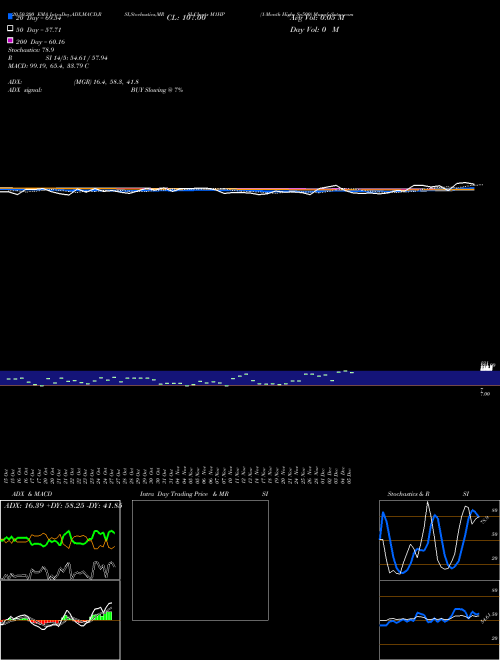The width and height of the screenshot is (500, 660).
Task: Click the MACD histogram chart with red and green bars
Action: [x=60, y=620]
